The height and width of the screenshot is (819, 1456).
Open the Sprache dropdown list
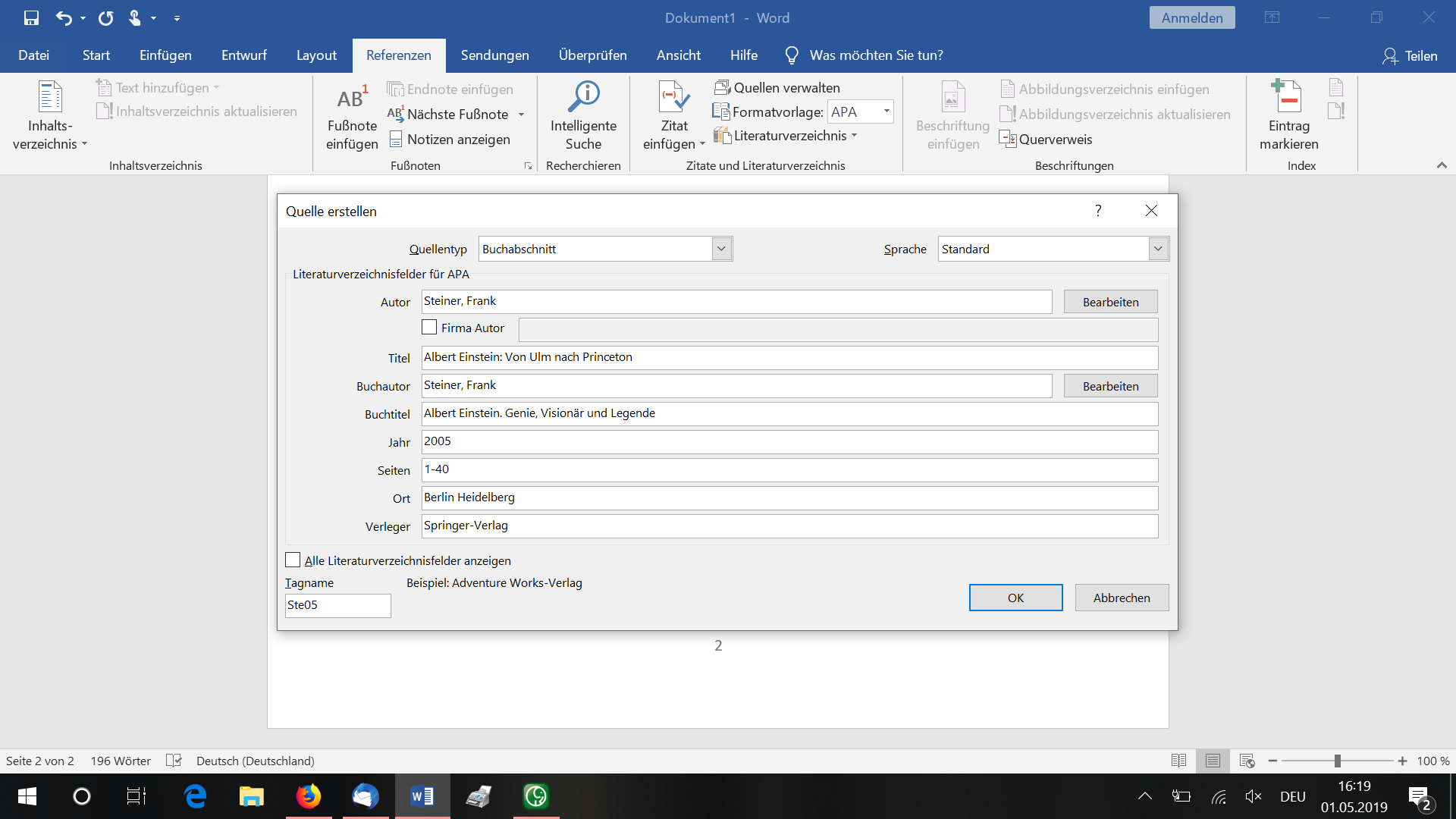click(1157, 249)
